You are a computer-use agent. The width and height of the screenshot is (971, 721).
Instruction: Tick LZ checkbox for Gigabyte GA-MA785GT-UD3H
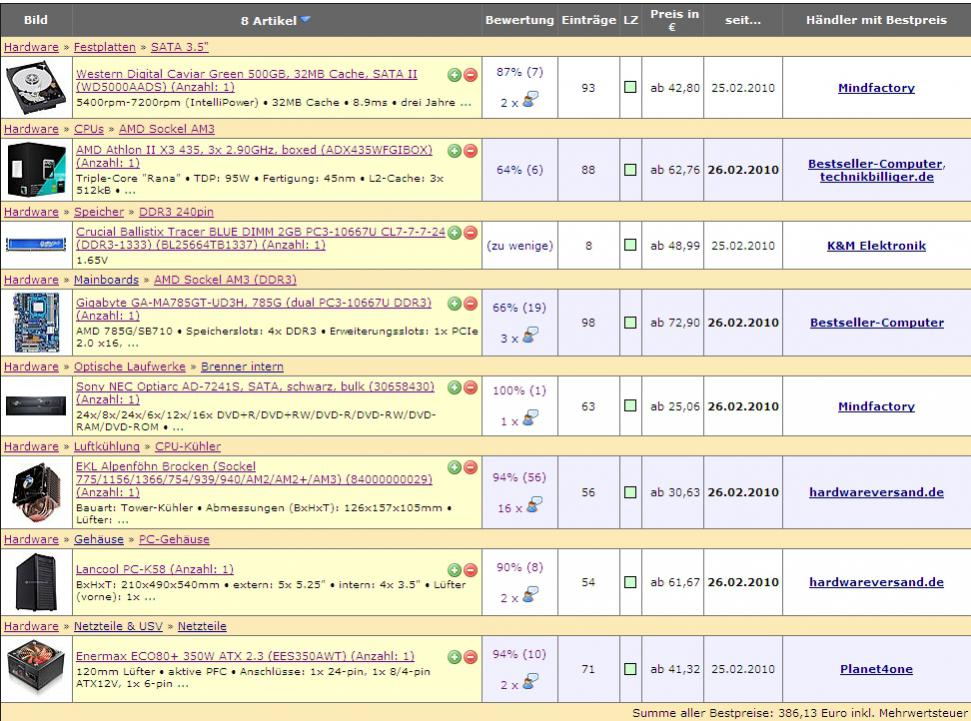pos(630,323)
